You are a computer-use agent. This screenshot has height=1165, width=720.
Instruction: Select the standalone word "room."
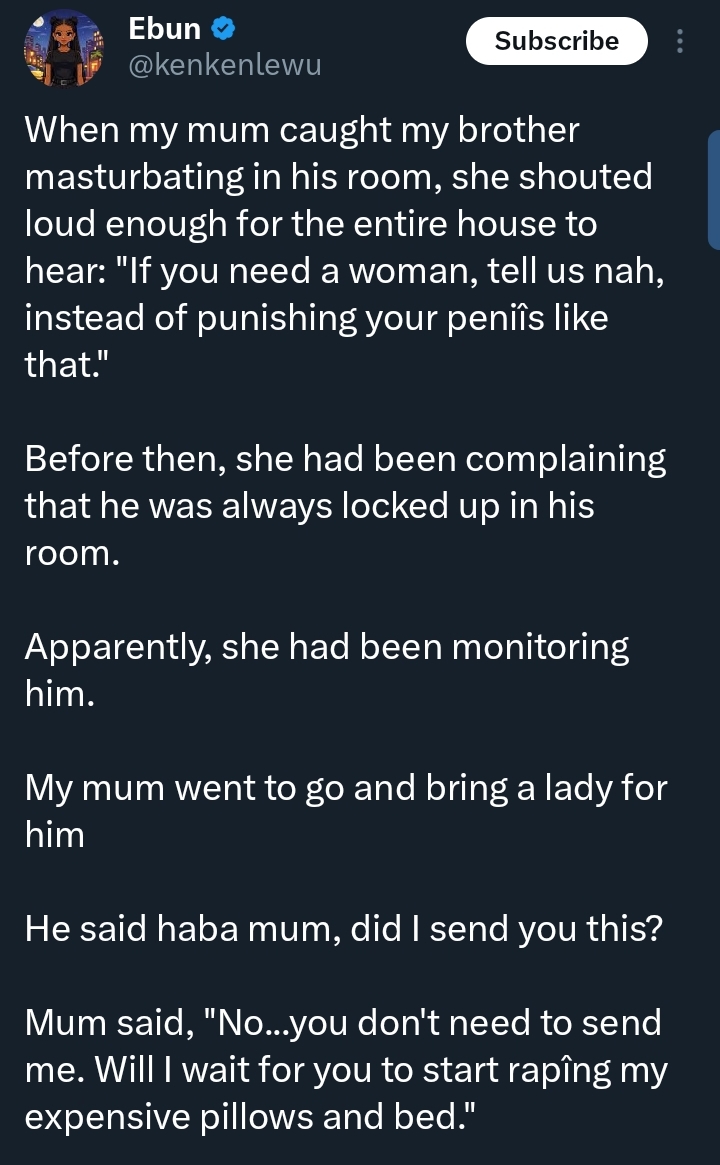tap(72, 553)
